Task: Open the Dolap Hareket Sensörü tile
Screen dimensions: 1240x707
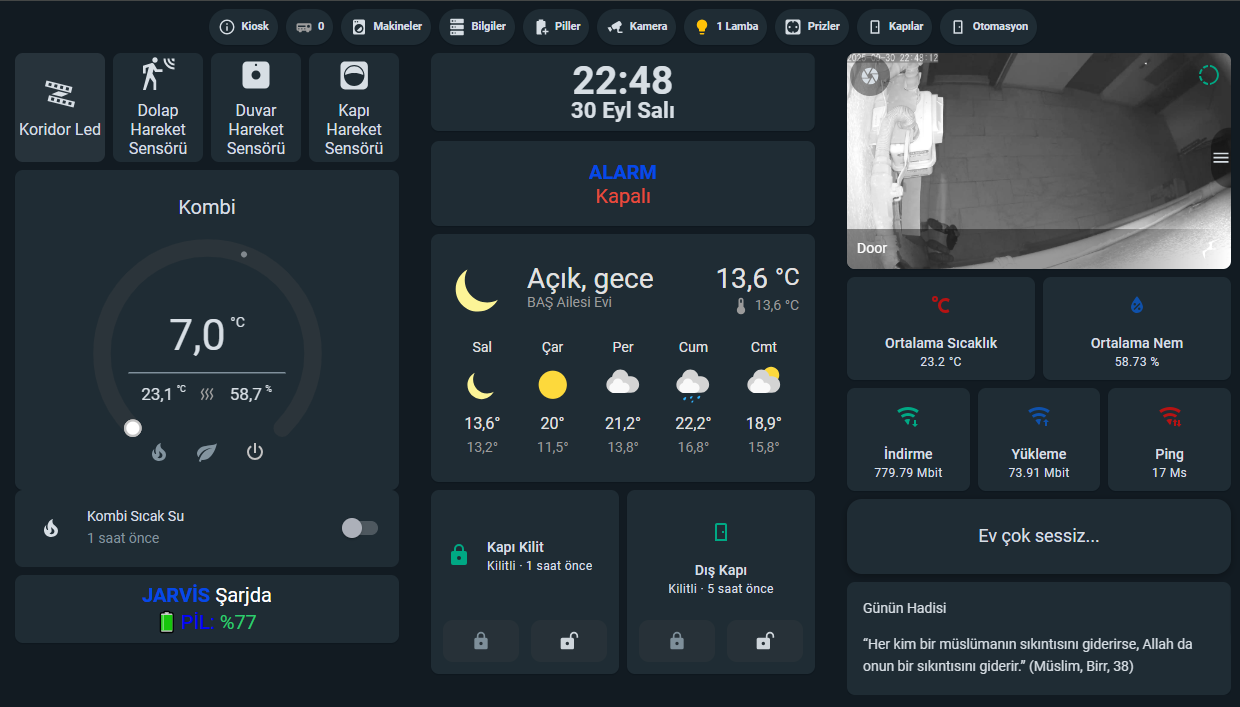Action: click(x=158, y=108)
